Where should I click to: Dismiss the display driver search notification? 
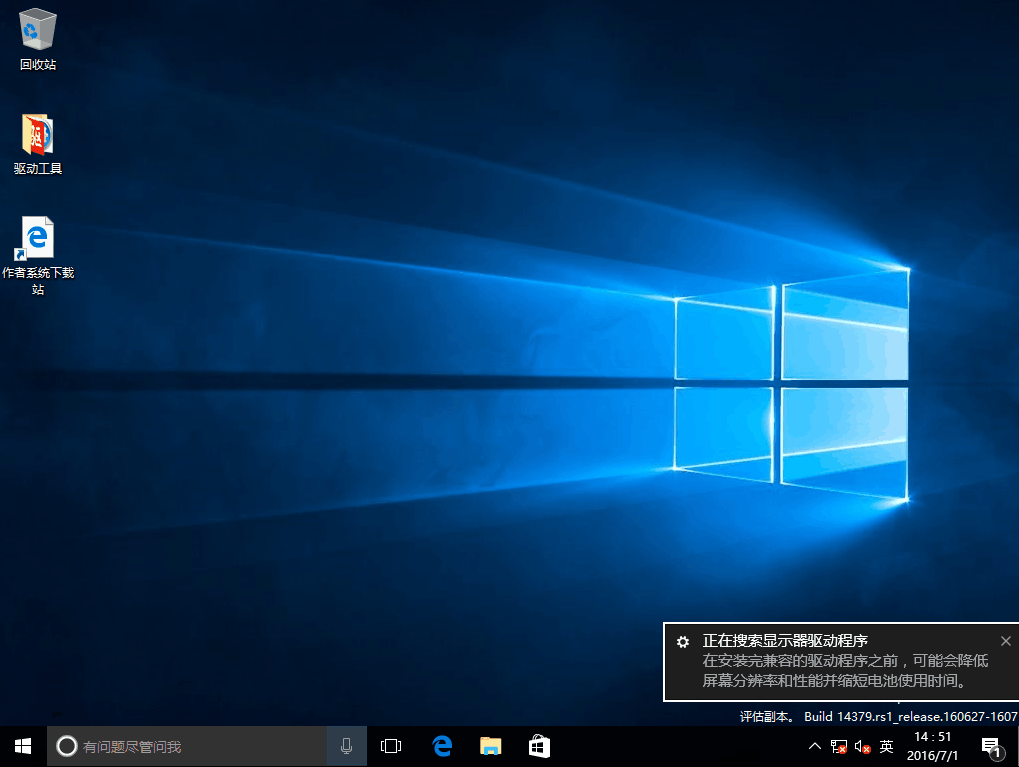tap(1005, 641)
